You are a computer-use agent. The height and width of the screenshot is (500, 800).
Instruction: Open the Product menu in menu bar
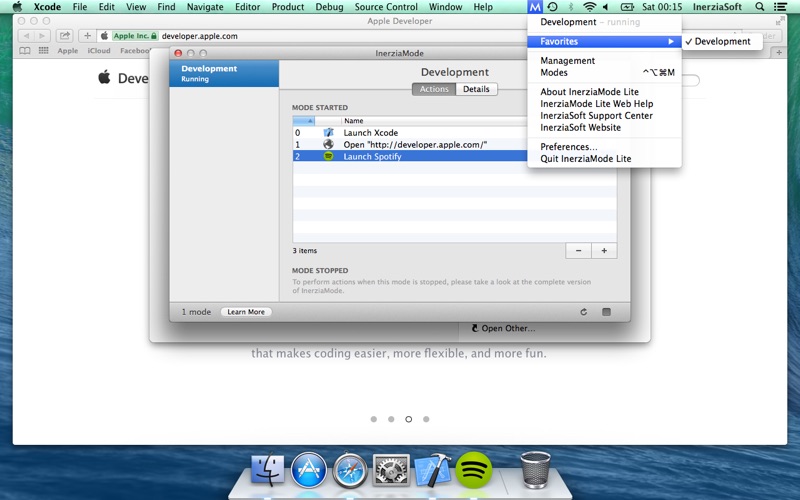288,7
